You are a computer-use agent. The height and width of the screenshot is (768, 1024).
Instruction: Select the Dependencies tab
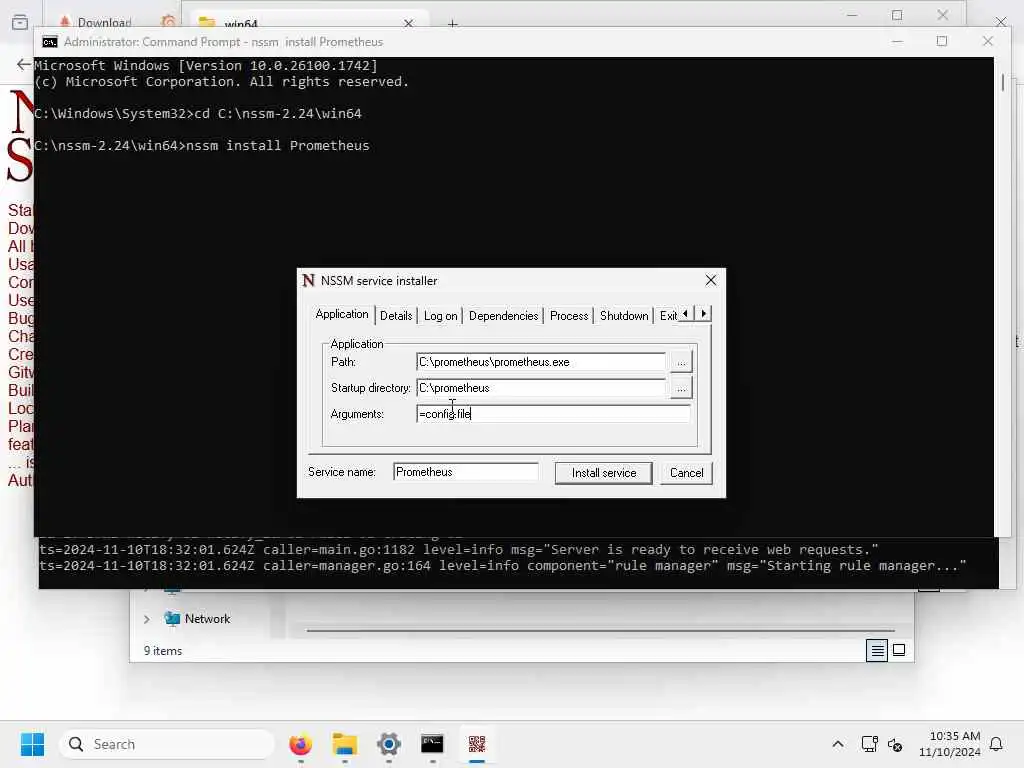pos(503,316)
